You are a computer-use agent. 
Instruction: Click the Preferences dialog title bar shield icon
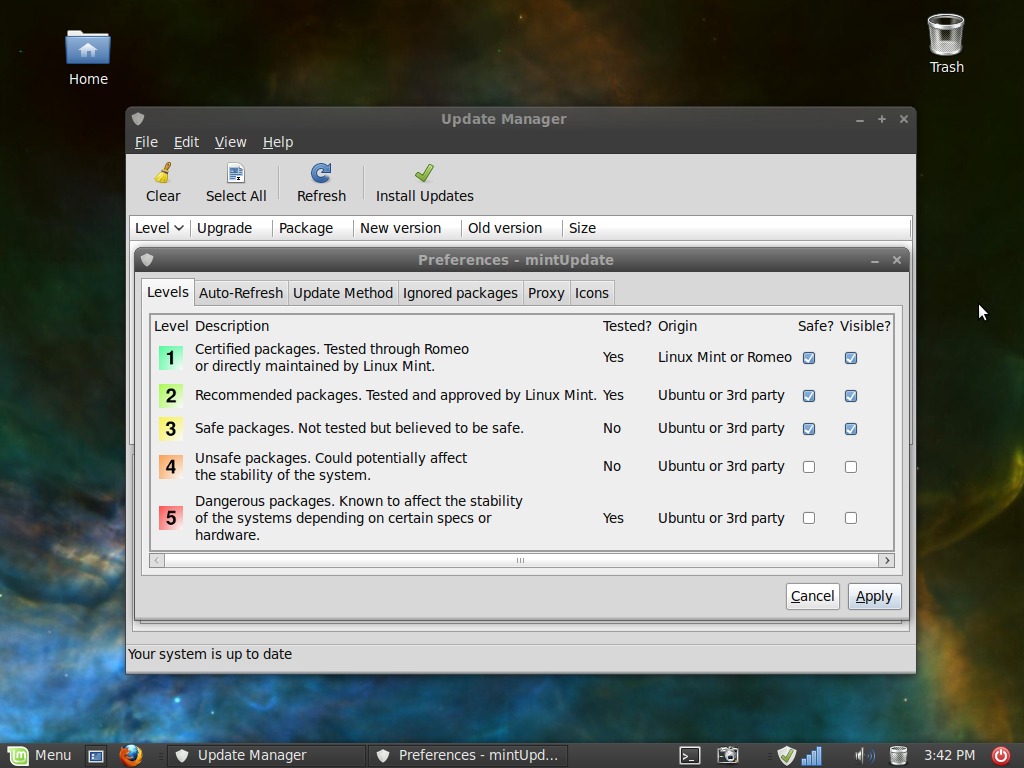[x=147, y=260]
